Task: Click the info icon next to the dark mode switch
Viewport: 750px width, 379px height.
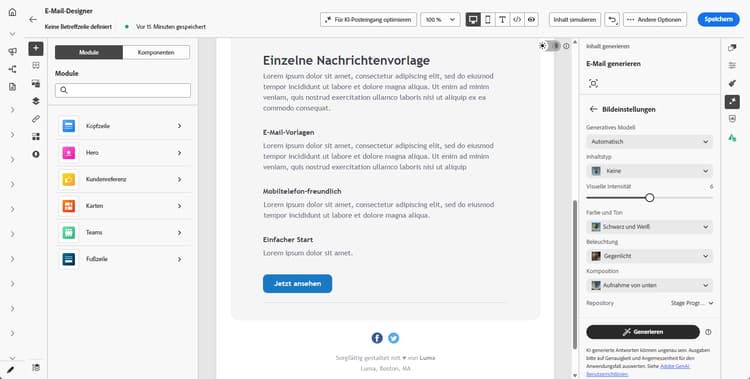Action: 566,46
